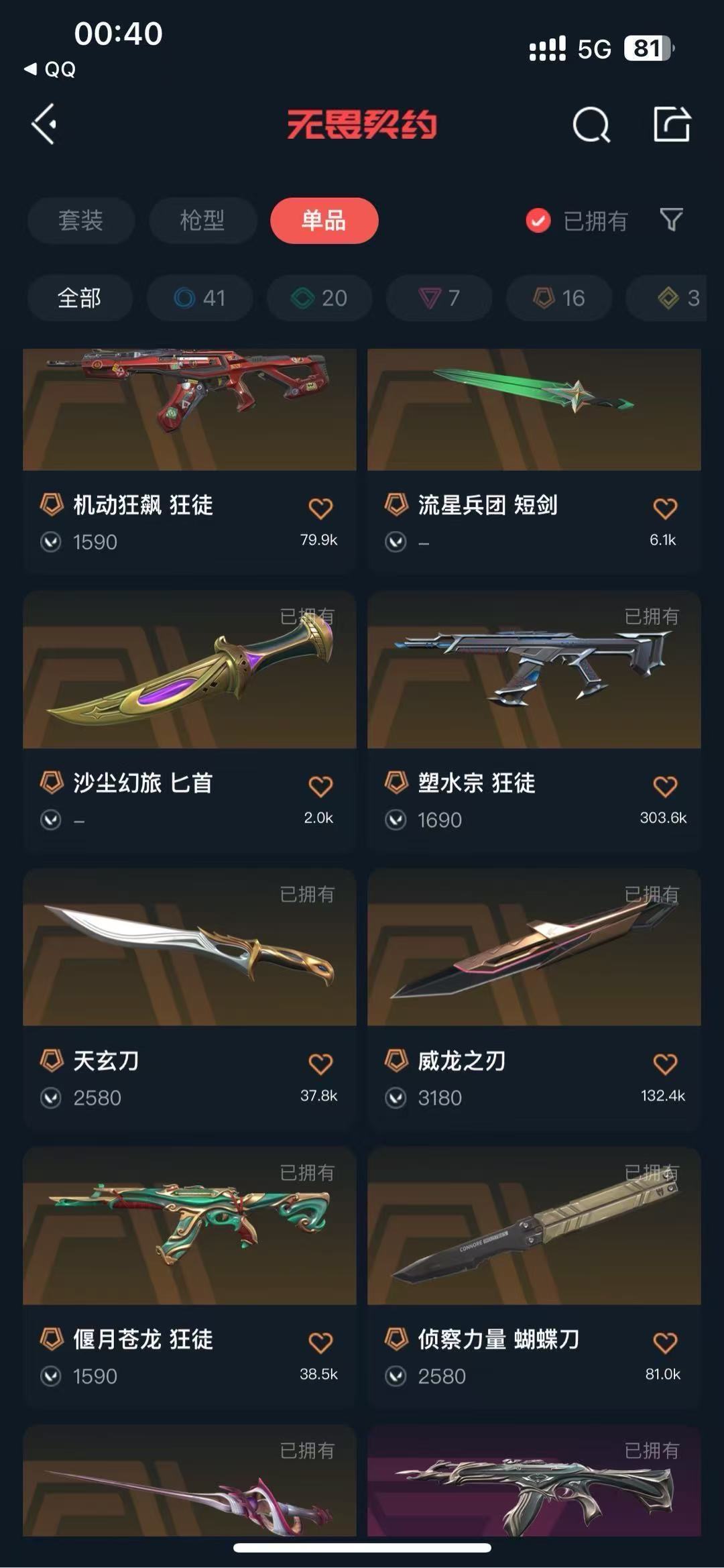Open 沙尘幻旅 匕首 knife thumbnail

tap(190, 669)
